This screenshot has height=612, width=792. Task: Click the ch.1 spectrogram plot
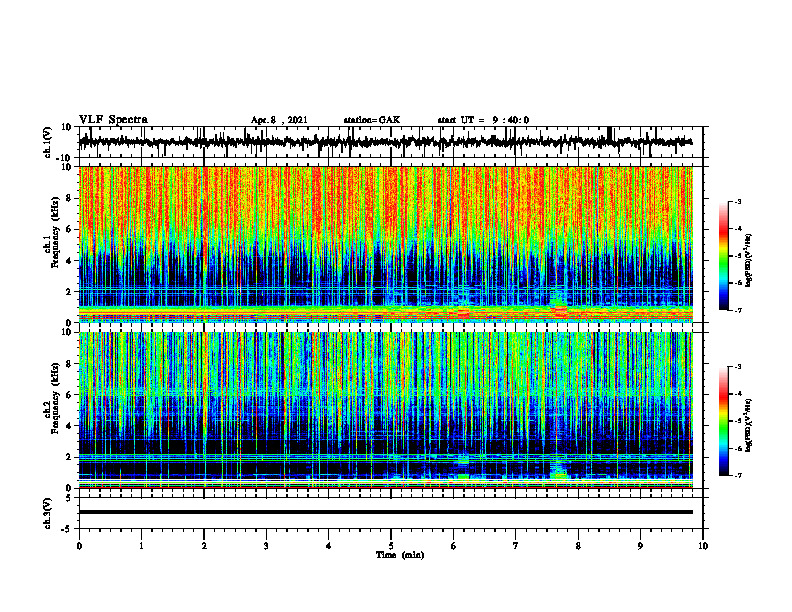tap(386, 244)
